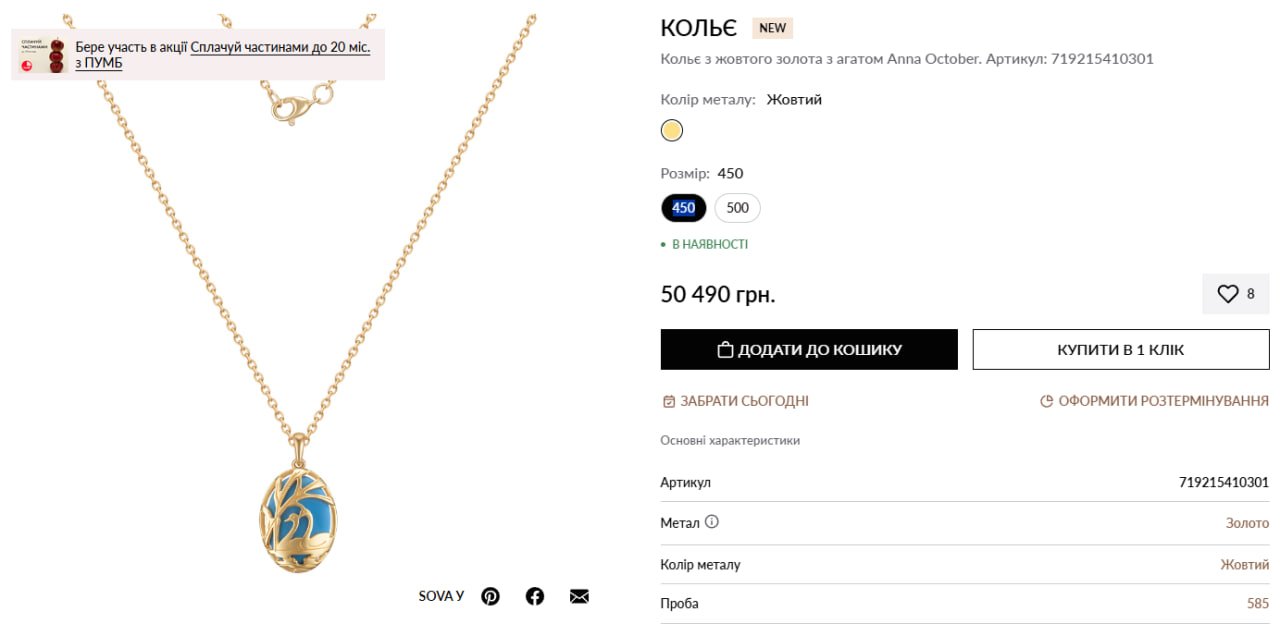Click calendar icon for pickup today

pos(669,401)
